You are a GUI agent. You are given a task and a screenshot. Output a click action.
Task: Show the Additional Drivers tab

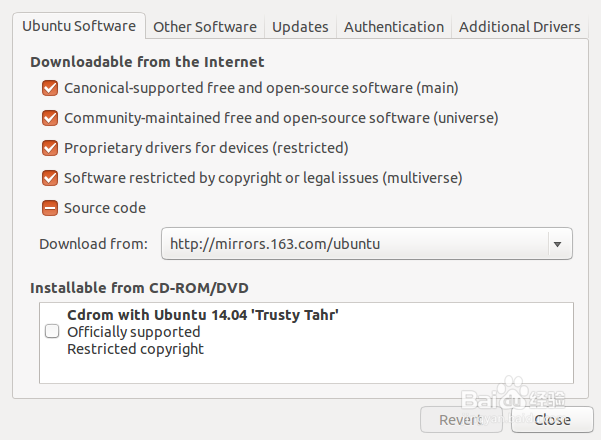519,27
